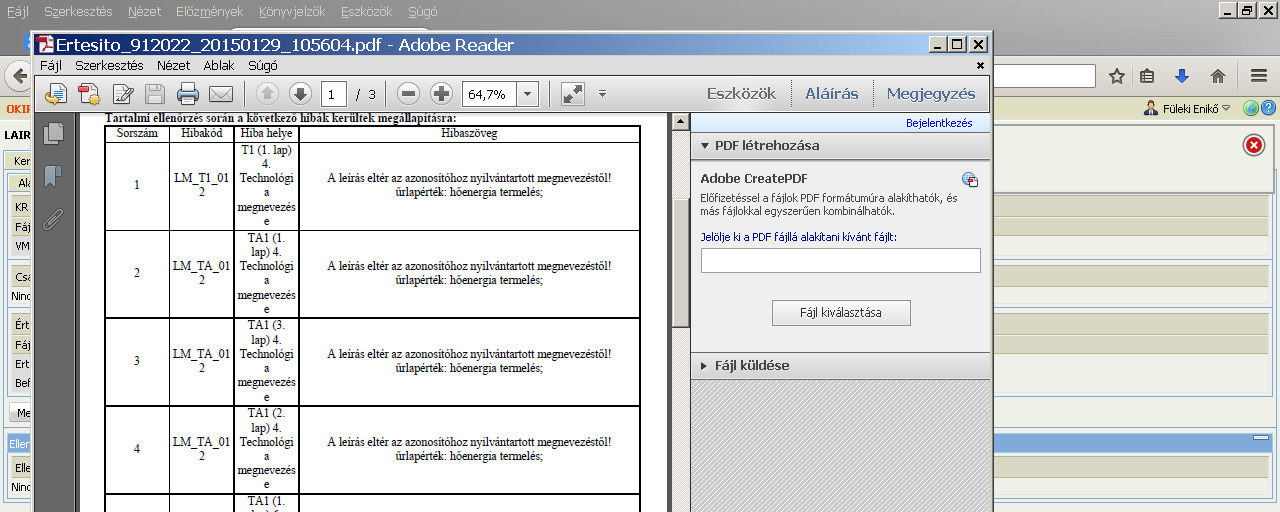Click the Adobe CreatePDF online service icon
Screen dimensions: 1280x512
click(x=969, y=180)
